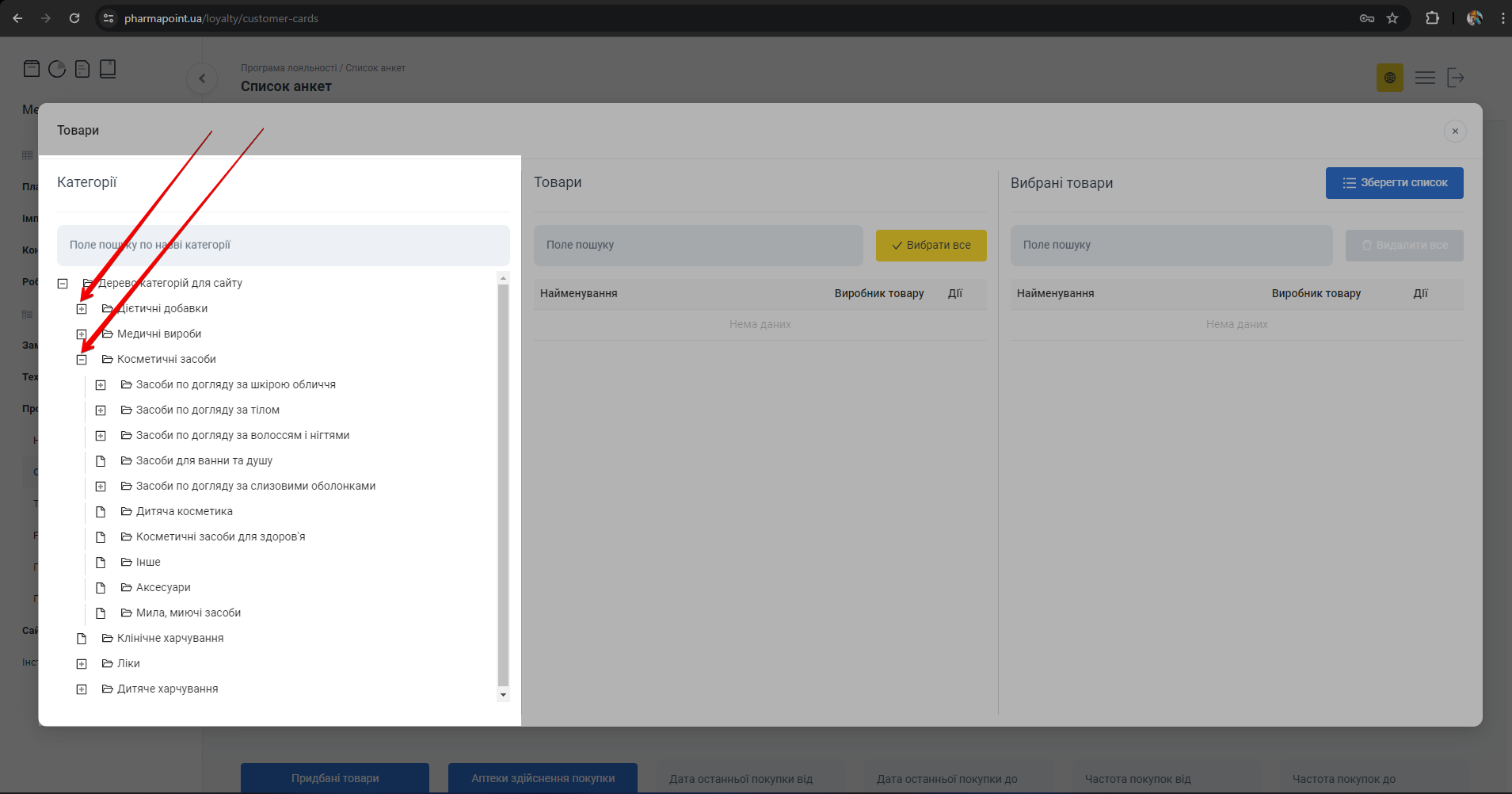Click the category name search field
1512x794 pixels.
pos(283,246)
